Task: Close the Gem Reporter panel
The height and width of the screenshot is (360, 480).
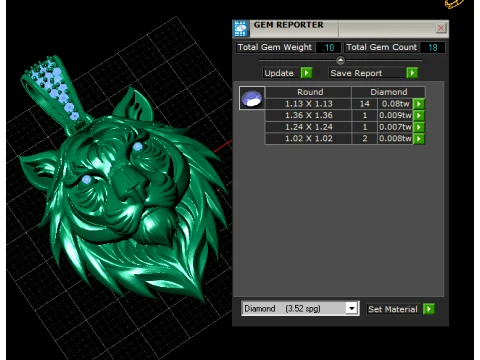Action: [x=441, y=28]
